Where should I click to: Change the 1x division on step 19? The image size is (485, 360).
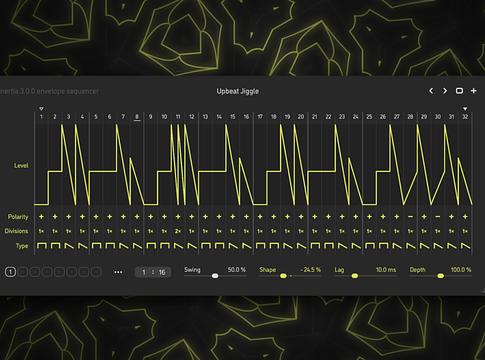click(287, 231)
